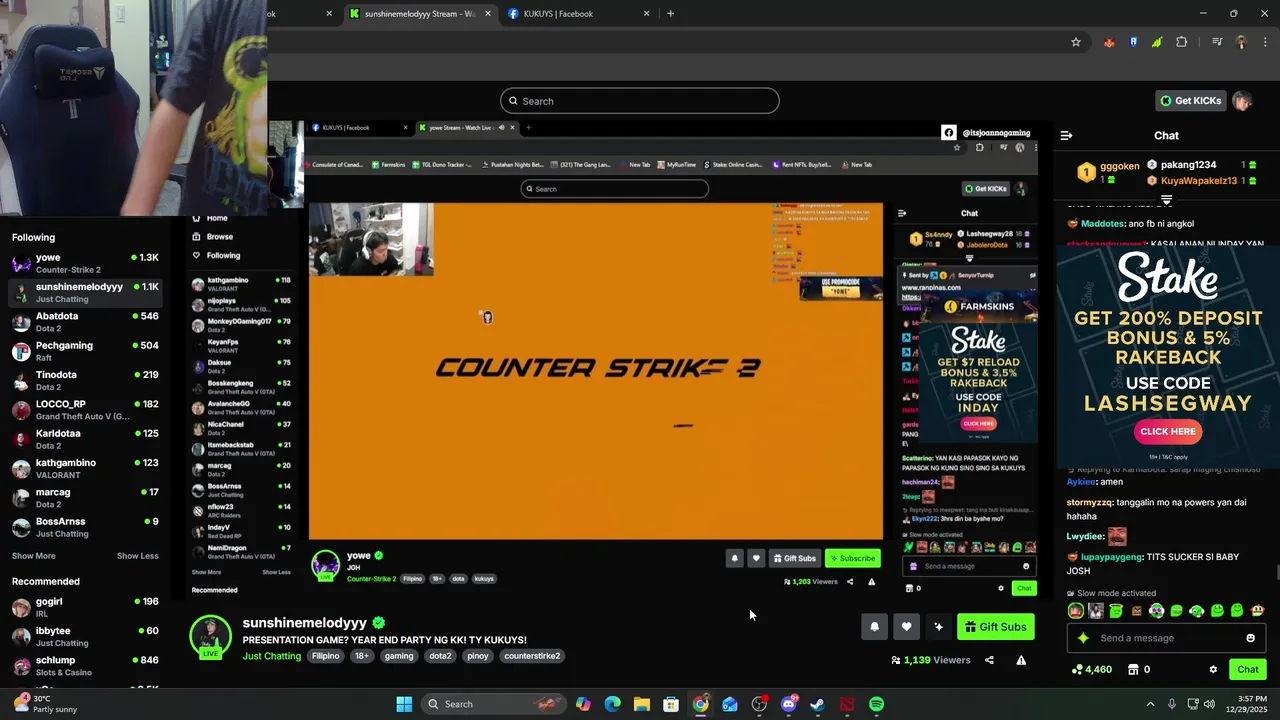
Task: Open Spotify from the taskbar
Action: click(876, 704)
